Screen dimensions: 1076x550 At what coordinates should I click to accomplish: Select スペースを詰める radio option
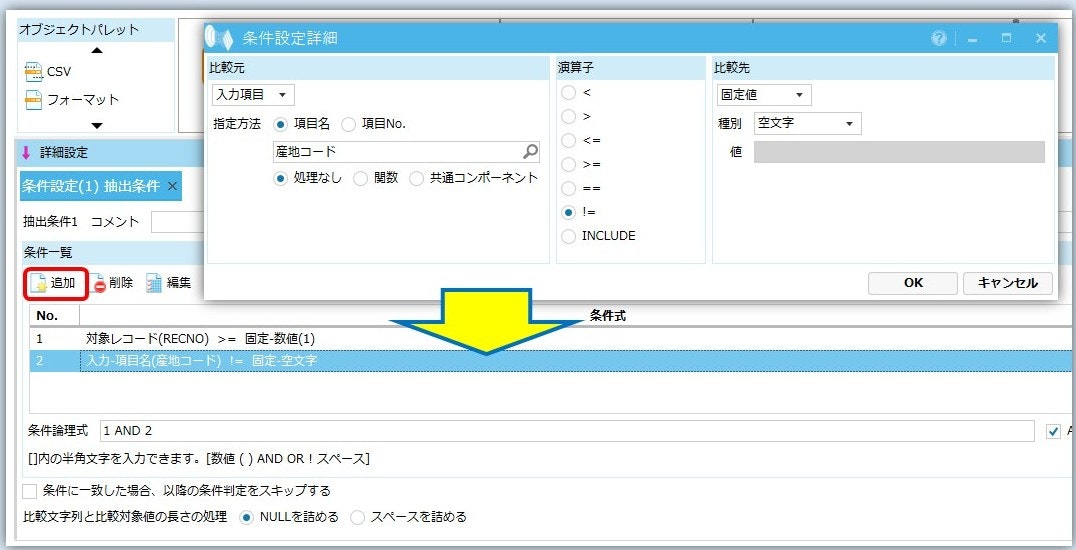358,518
